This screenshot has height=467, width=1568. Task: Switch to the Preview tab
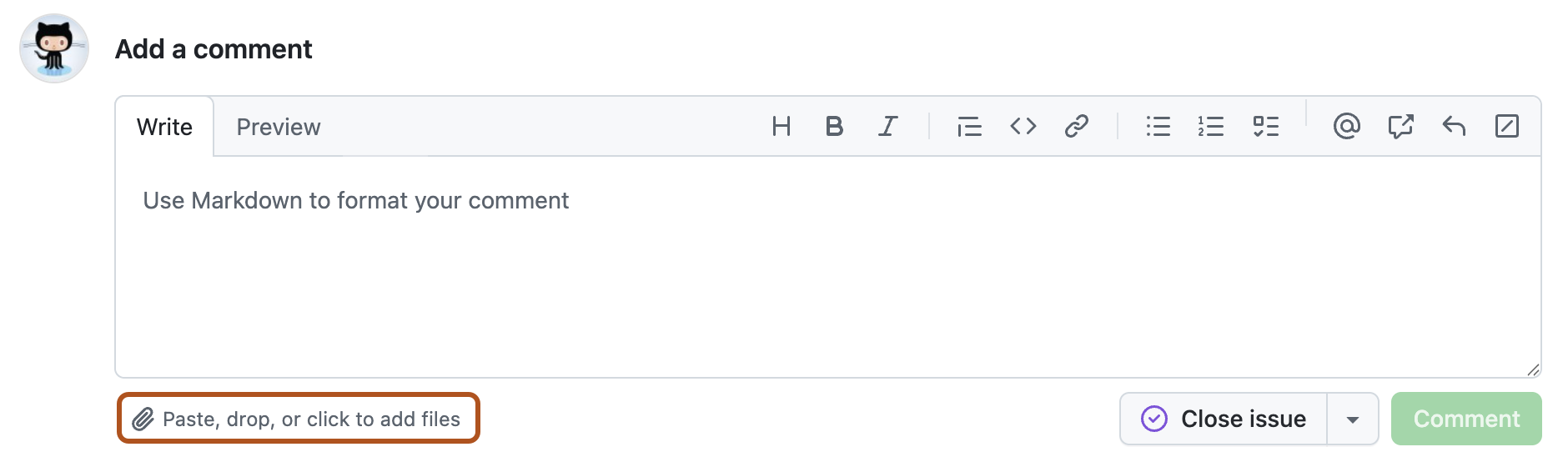[279, 127]
